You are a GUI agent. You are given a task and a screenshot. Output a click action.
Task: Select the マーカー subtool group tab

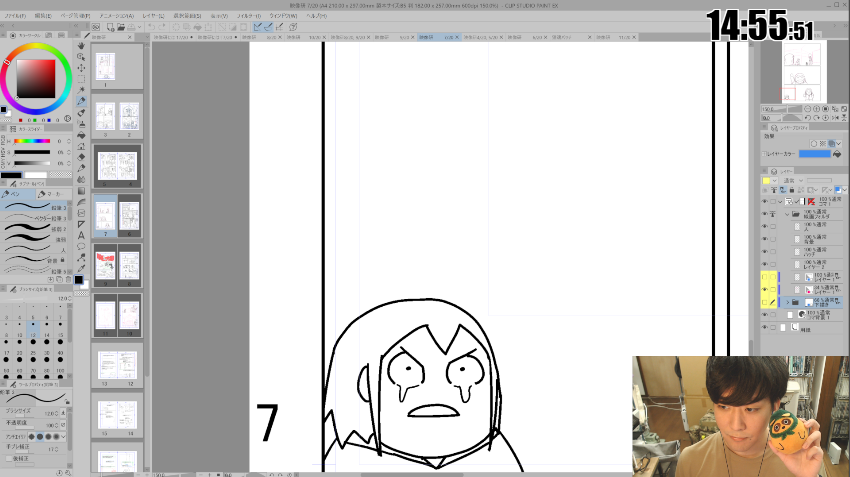coord(53,194)
